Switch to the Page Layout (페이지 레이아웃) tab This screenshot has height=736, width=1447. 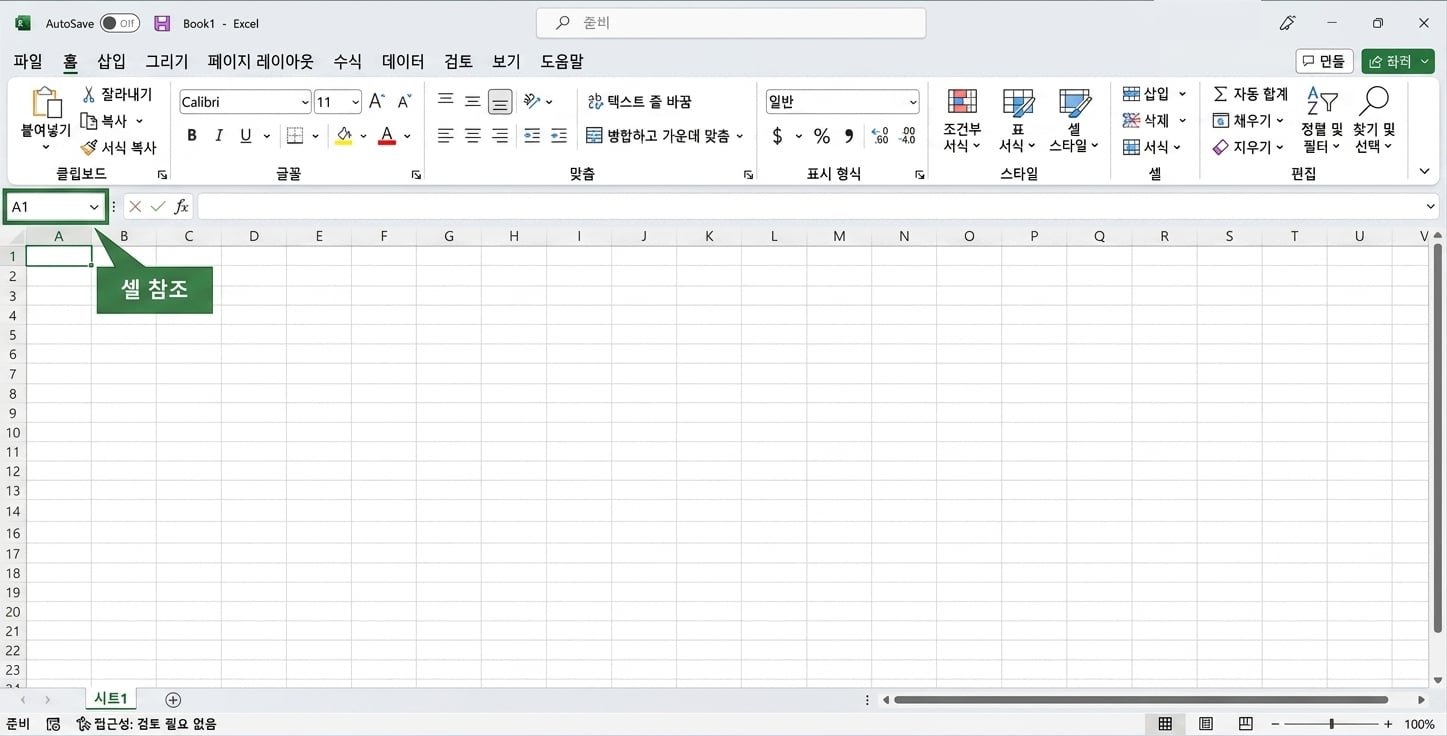[x=260, y=62]
